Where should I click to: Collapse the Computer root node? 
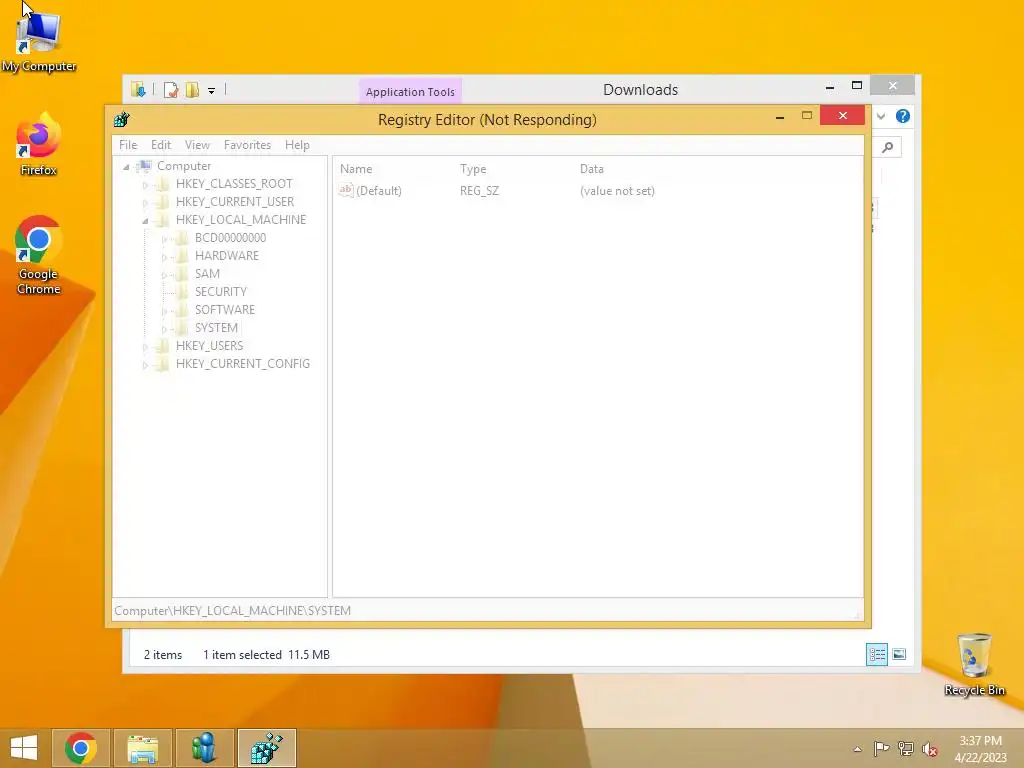127,167
